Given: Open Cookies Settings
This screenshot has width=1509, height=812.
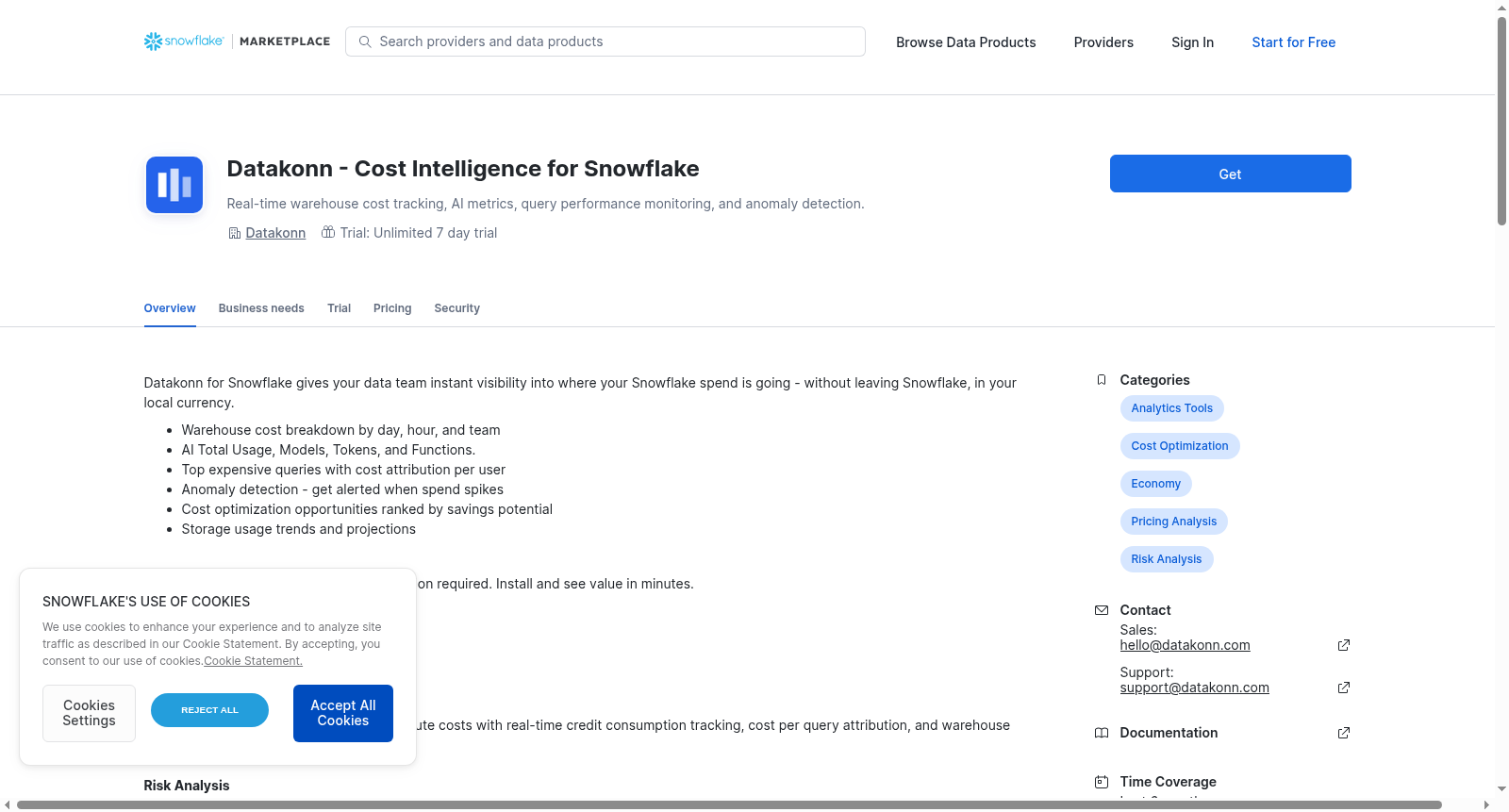Looking at the screenshot, I should point(89,713).
